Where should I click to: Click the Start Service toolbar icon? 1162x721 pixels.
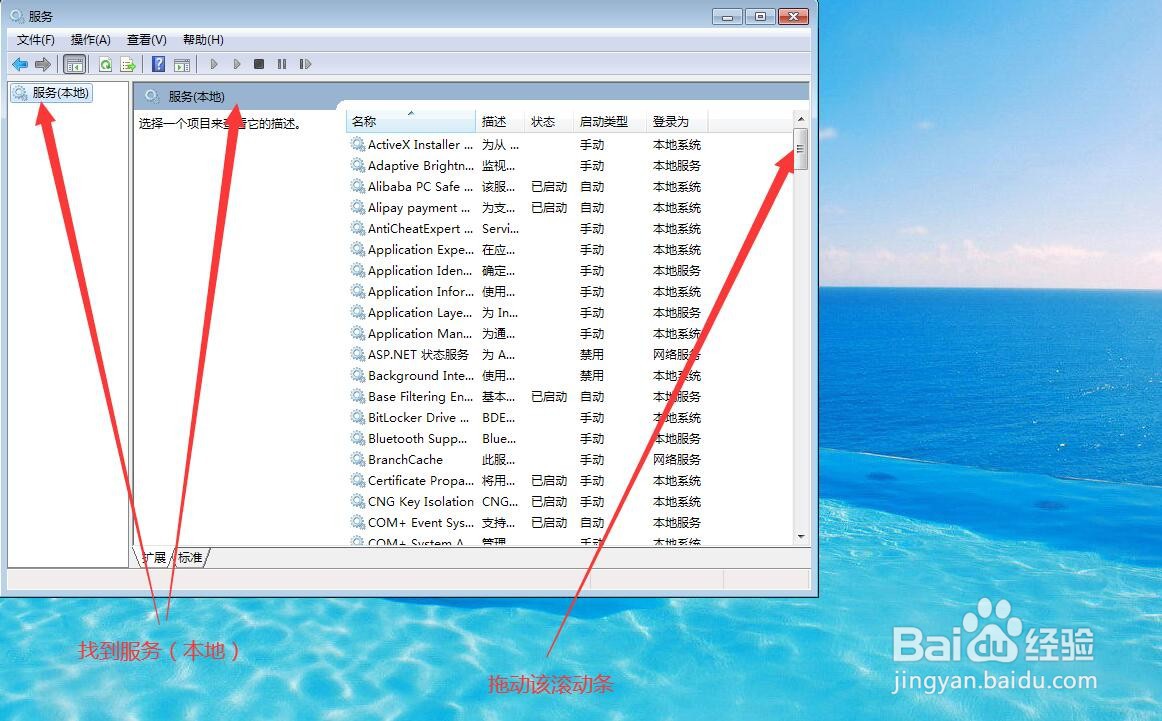(x=215, y=64)
